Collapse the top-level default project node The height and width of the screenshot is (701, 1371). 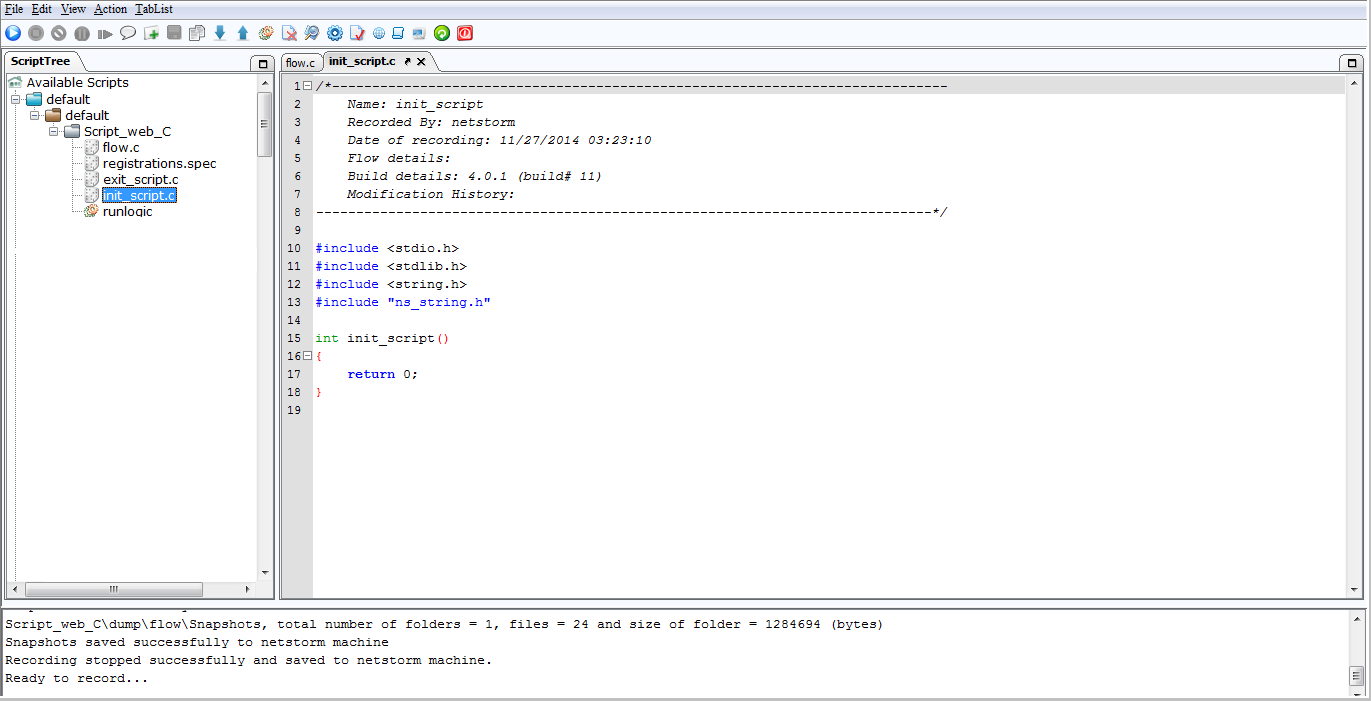pos(15,99)
